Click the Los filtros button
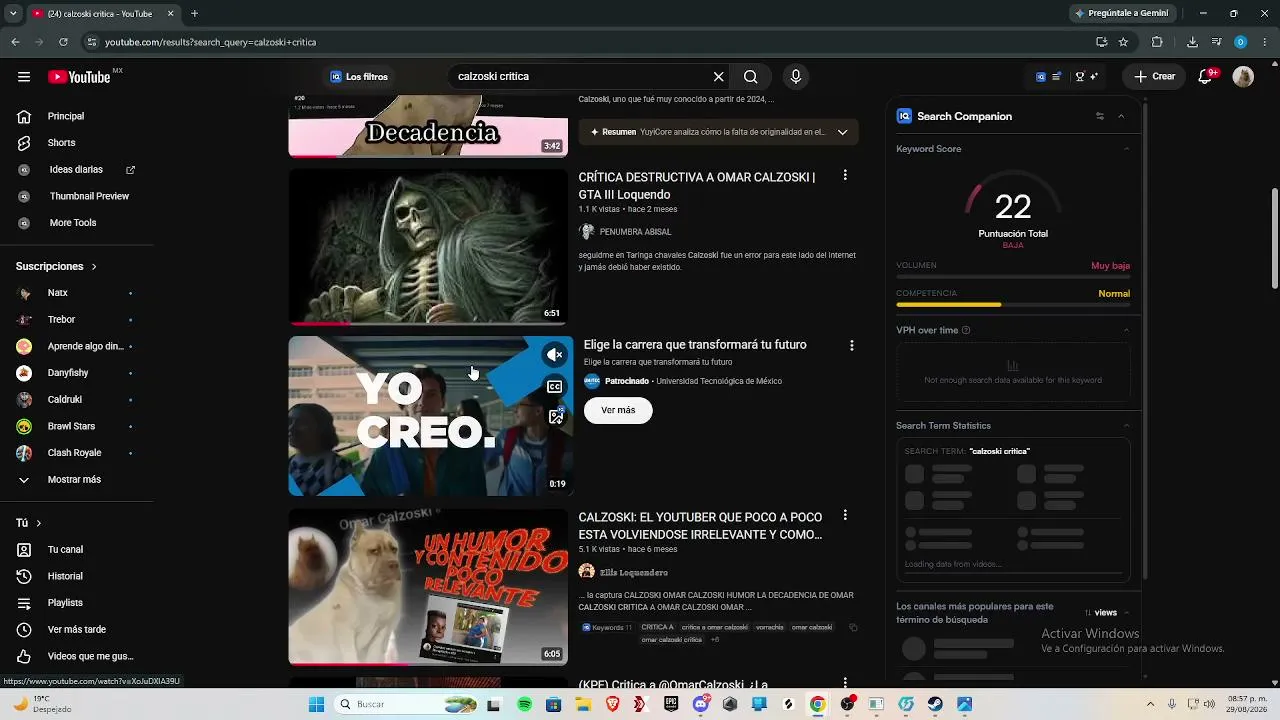Image resolution: width=1280 pixels, height=720 pixels. [x=359, y=77]
